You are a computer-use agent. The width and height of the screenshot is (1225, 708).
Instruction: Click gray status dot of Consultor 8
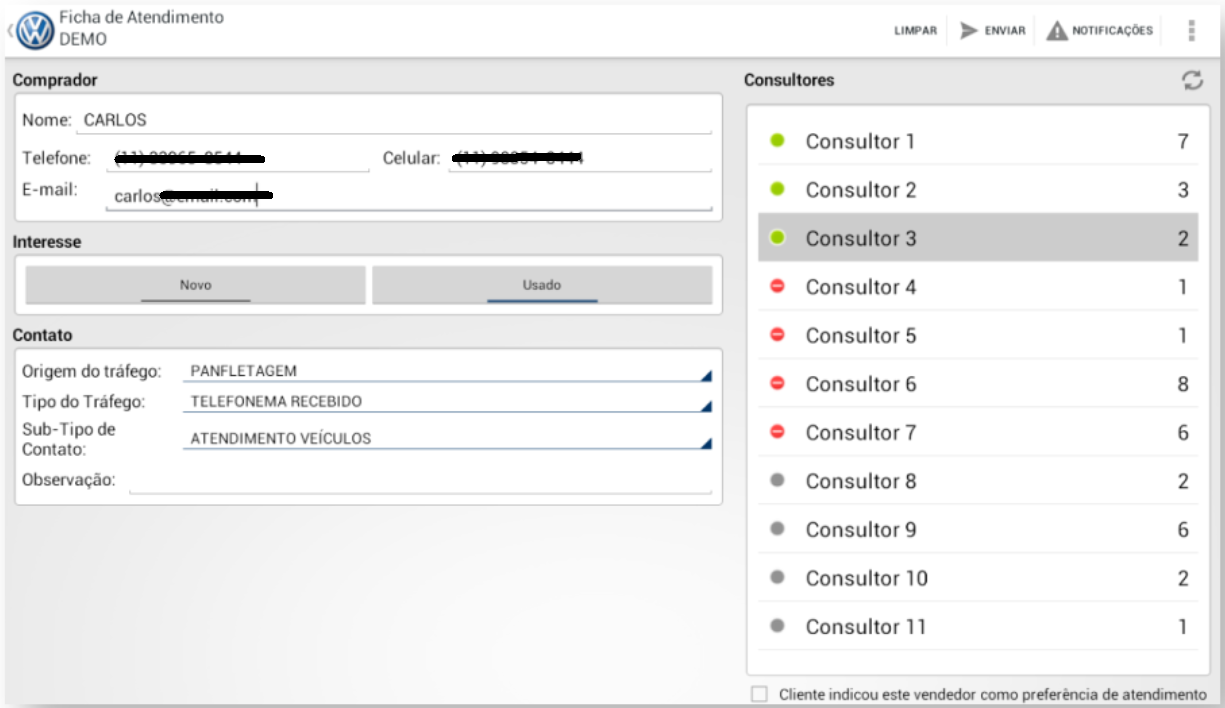coord(777,481)
